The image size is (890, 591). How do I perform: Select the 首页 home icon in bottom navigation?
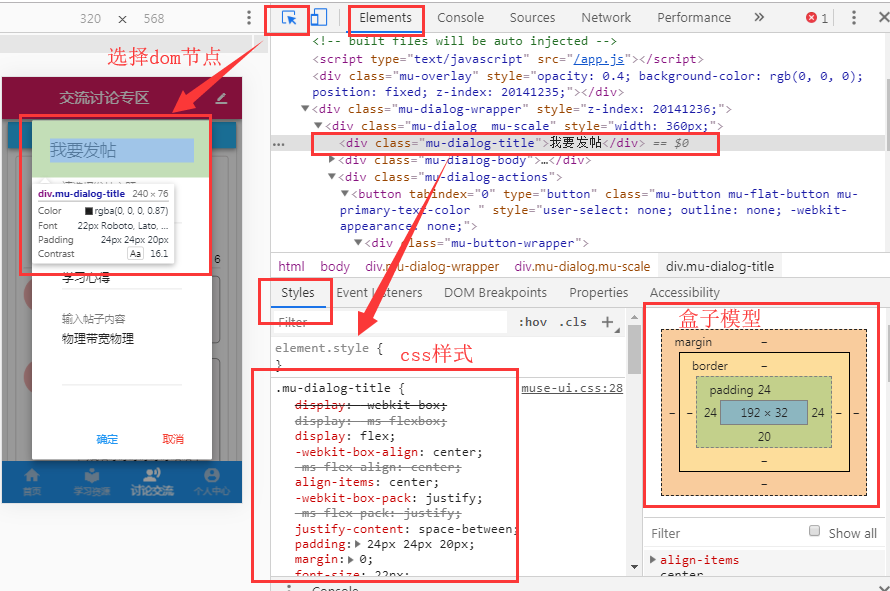tap(32, 474)
